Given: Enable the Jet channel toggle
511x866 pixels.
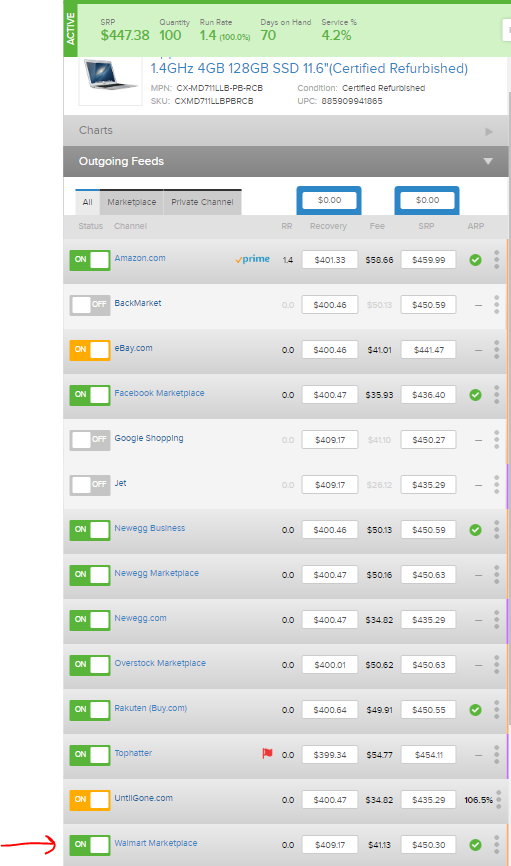Looking at the screenshot, I should tap(90, 485).
